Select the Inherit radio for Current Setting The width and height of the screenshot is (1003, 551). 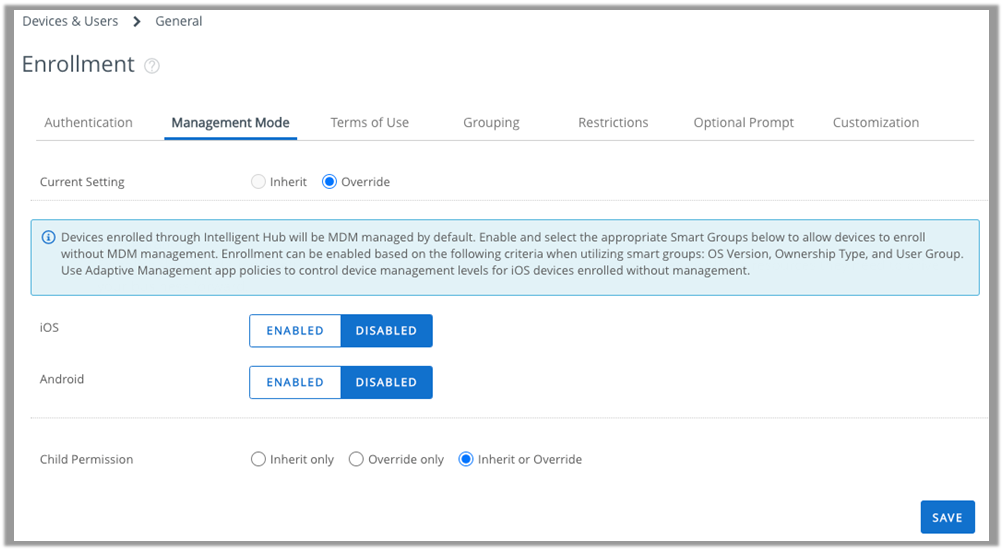[259, 182]
